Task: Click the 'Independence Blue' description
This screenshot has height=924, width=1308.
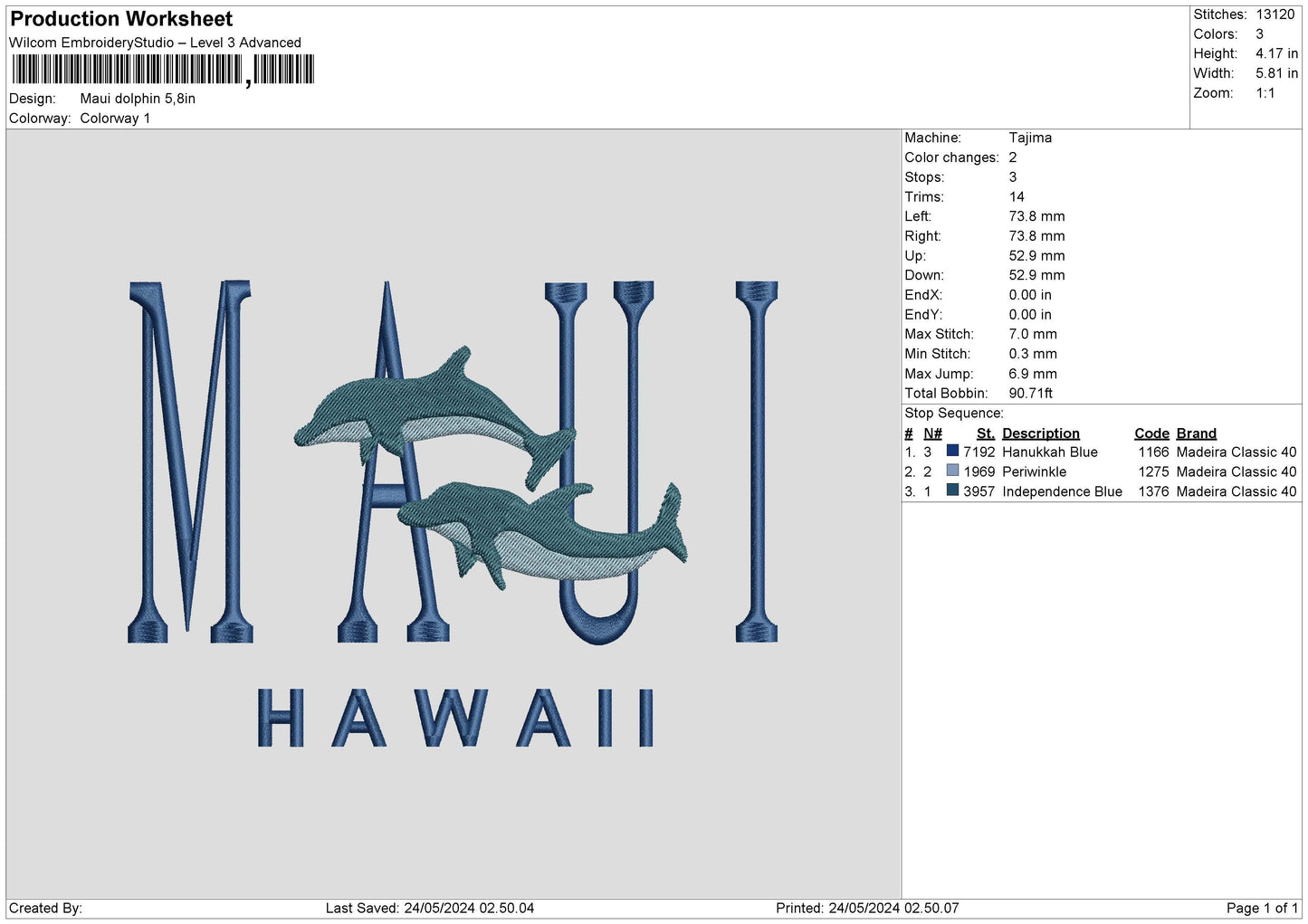Action: pos(1062,492)
